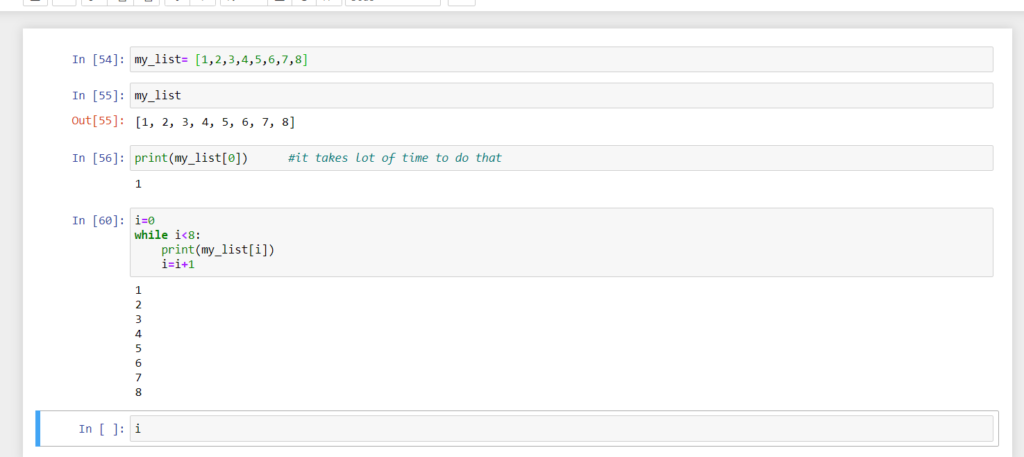Viewport: 1024px width, 457px height.
Task: Click the 'print(my_list[i])' line
Action: (x=217, y=250)
